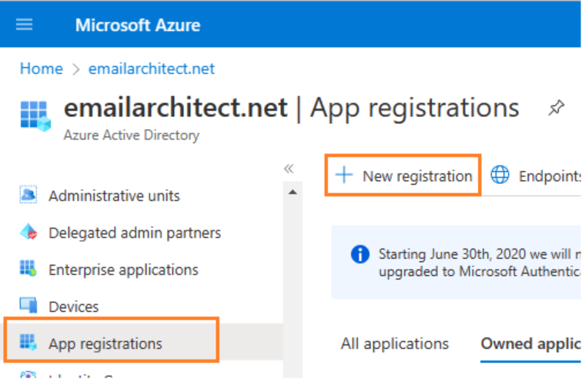Click the Administrative units icon

pyautogui.click(x=28, y=195)
